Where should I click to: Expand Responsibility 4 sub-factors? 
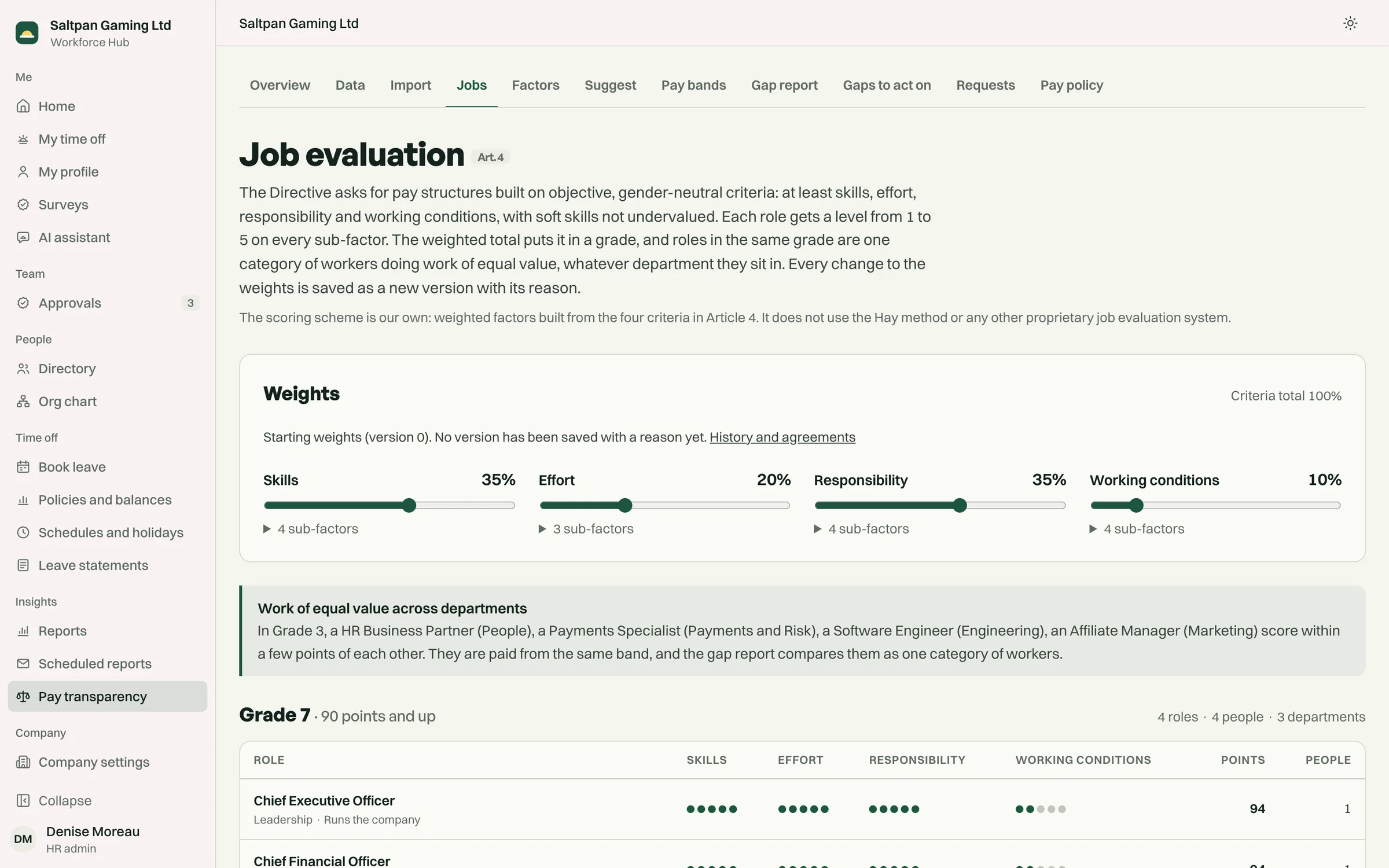pyautogui.click(x=862, y=529)
